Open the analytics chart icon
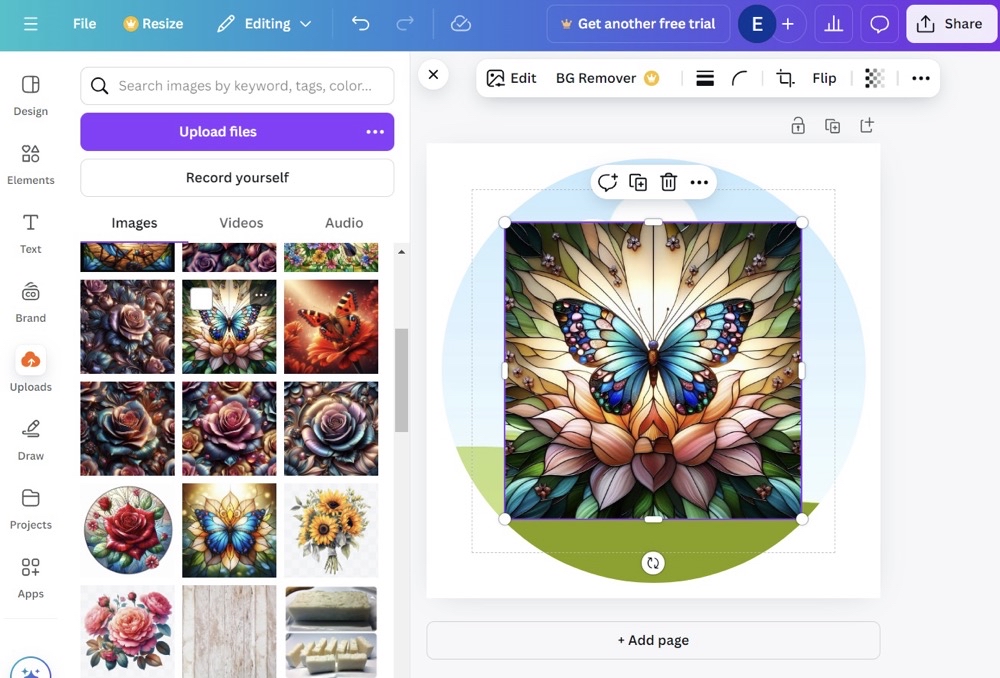The image size is (1000, 678). [834, 24]
